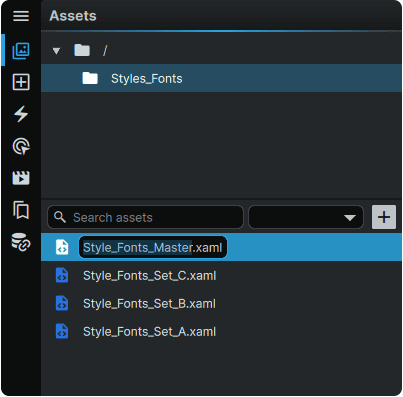The width and height of the screenshot is (403, 397).
Task: Open the target cursor sidebar icon
Action: point(21,146)
